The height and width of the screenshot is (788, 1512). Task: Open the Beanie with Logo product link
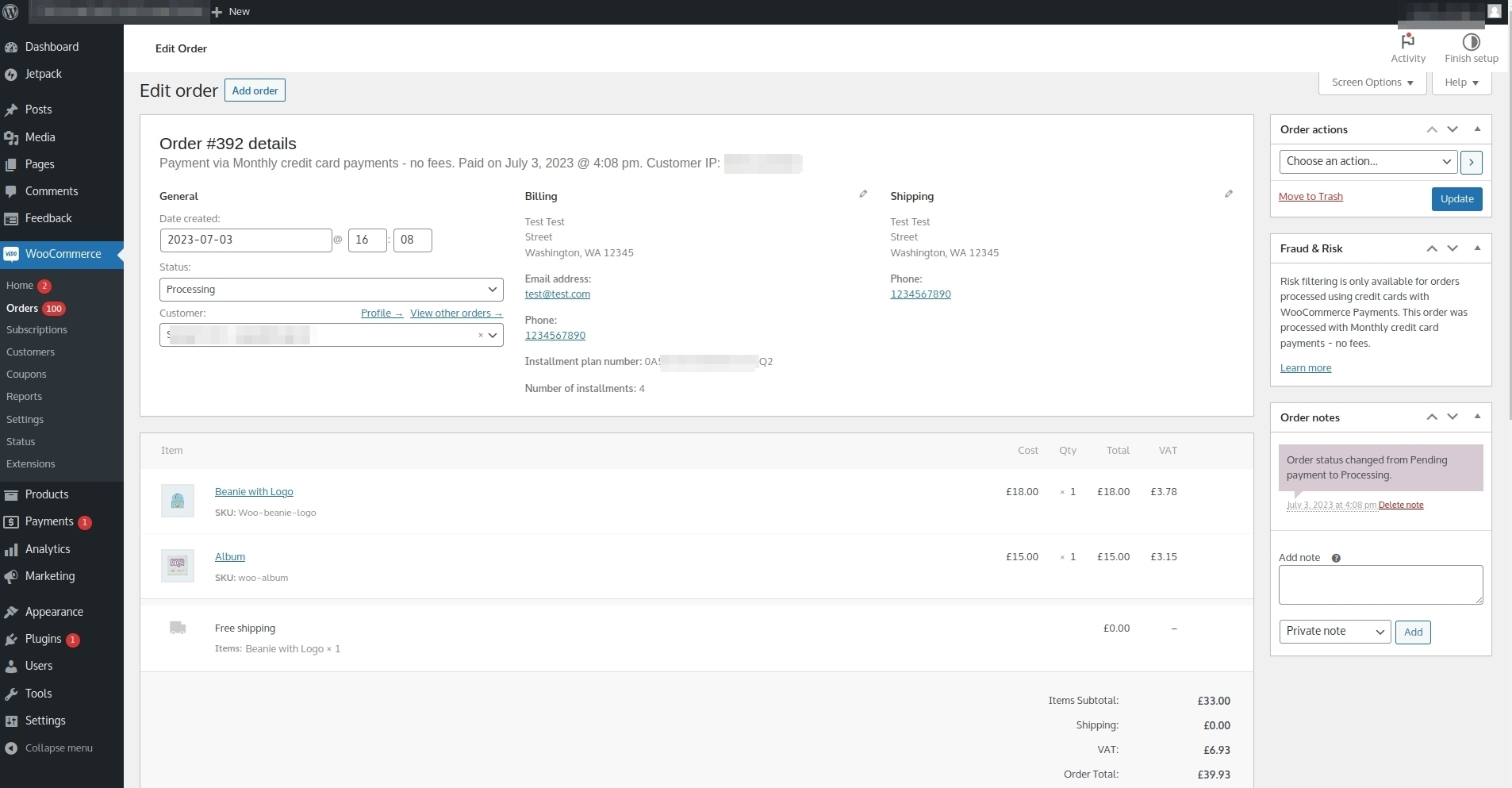pyautogui.click(x=254, y=492)
